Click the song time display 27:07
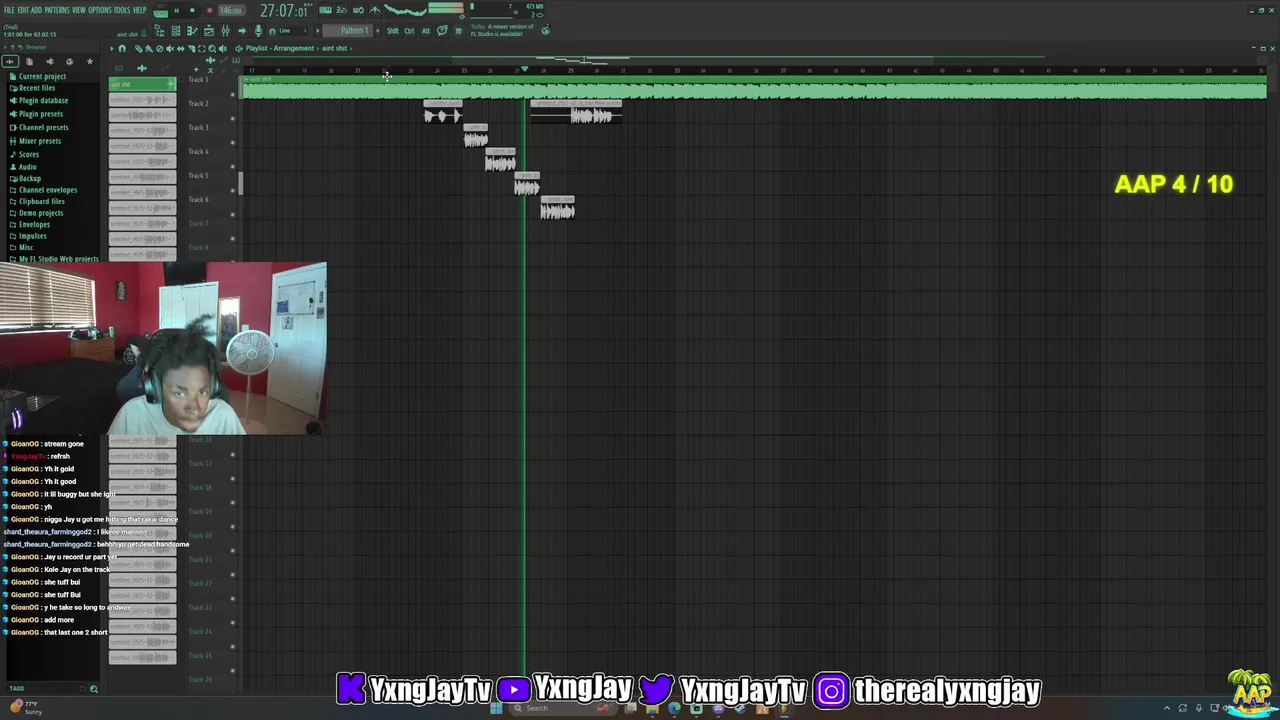Image resolution: width=1280 pixels, height=720 pixels. [284, 11]
